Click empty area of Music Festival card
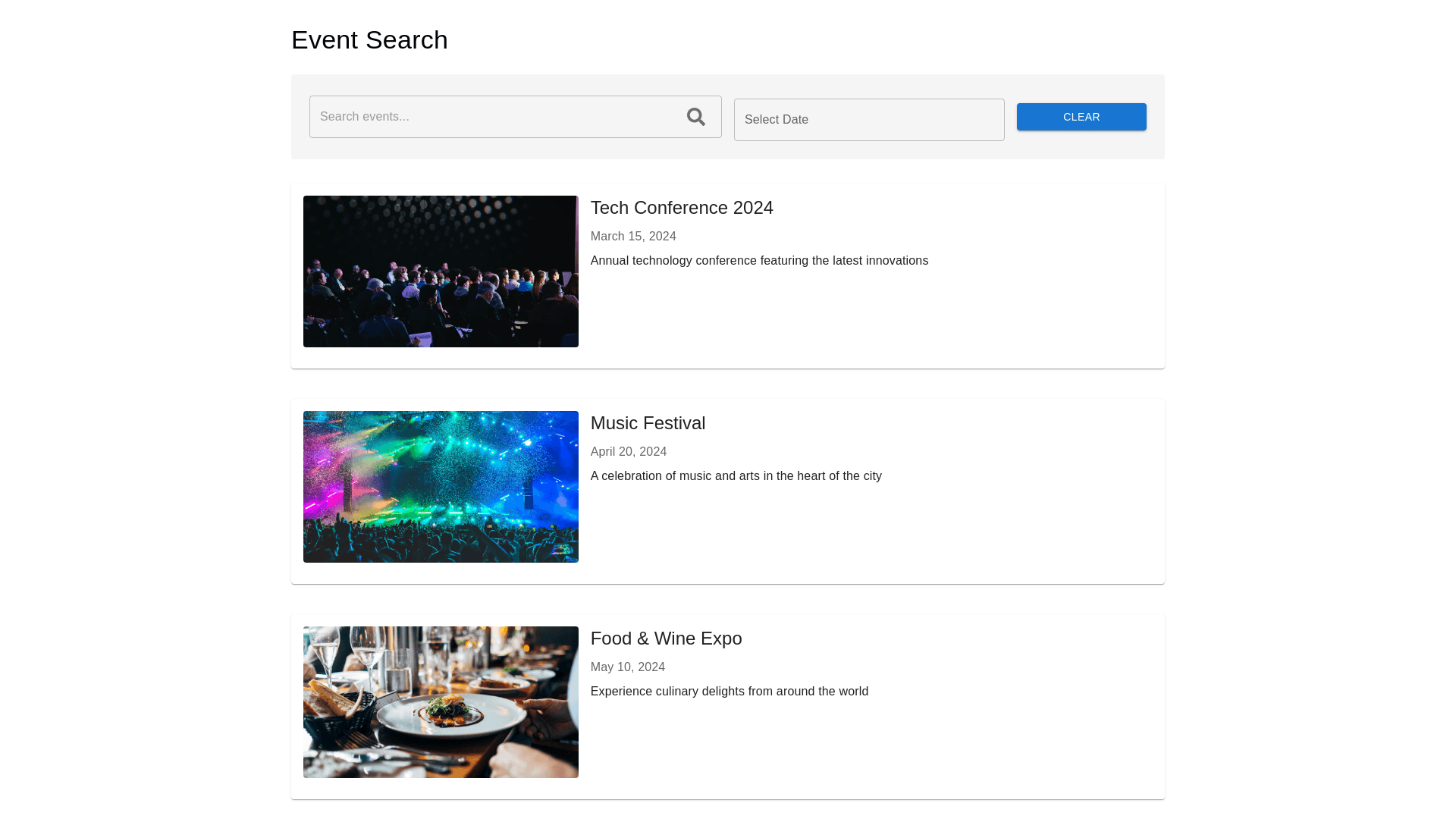 [872, 535]
